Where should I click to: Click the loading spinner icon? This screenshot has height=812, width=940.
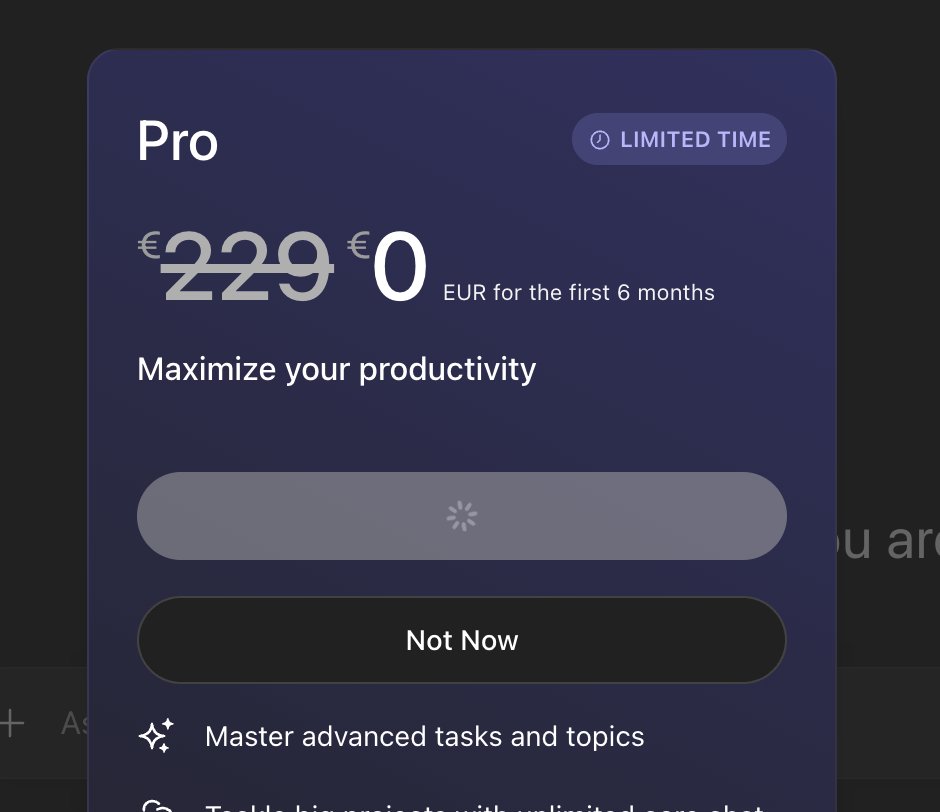coord(462,516)
